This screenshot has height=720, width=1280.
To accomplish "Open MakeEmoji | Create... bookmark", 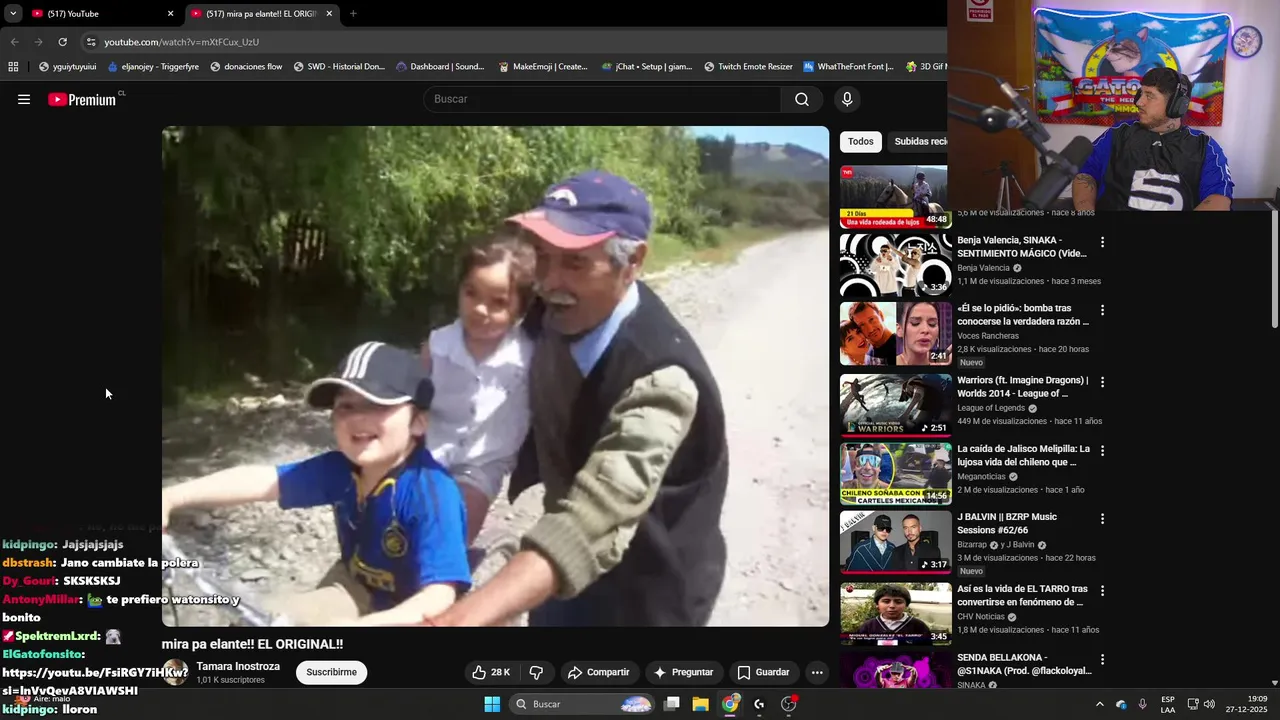I will (x=543, y=67).
